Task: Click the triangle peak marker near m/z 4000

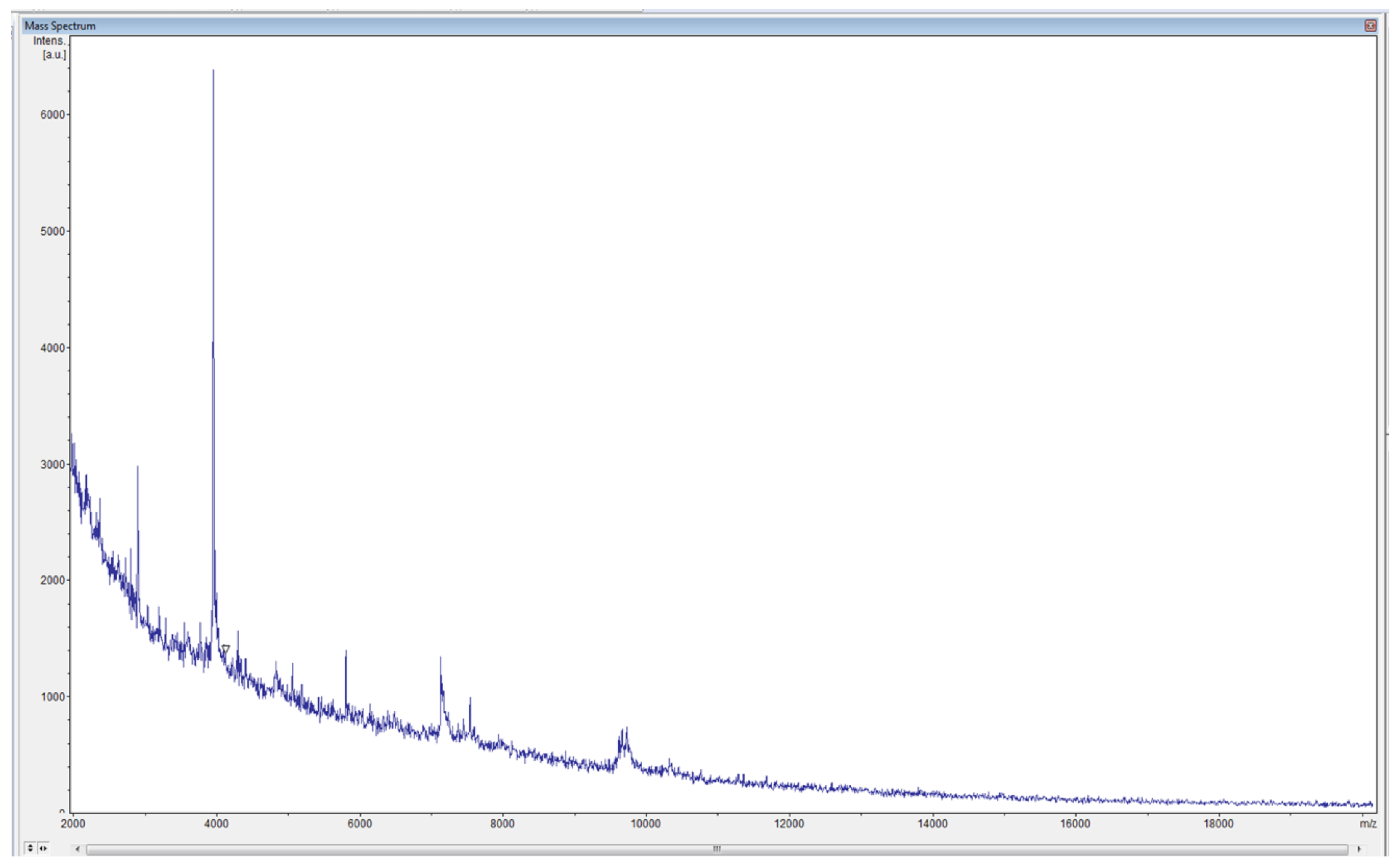Action: pos(225,649)
